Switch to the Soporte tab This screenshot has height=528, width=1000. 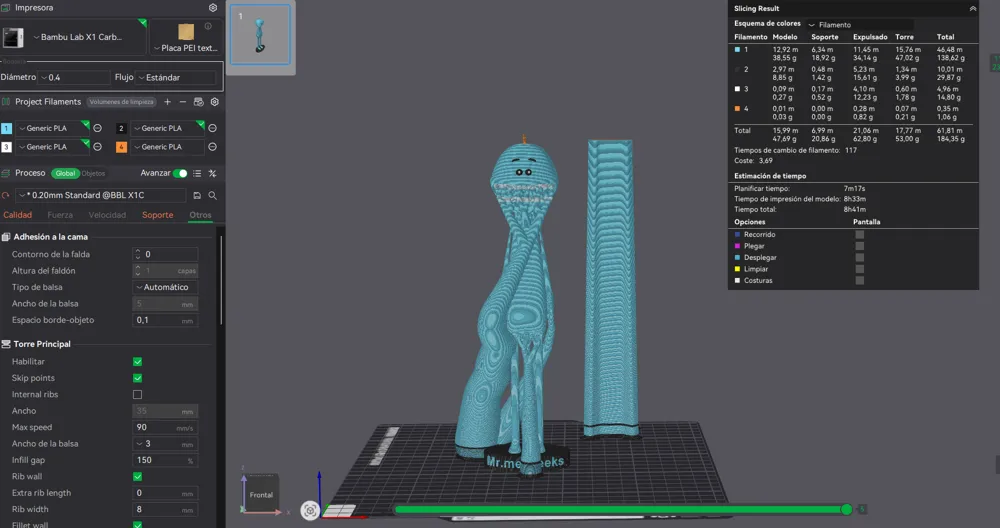click(x=158, y=215)
